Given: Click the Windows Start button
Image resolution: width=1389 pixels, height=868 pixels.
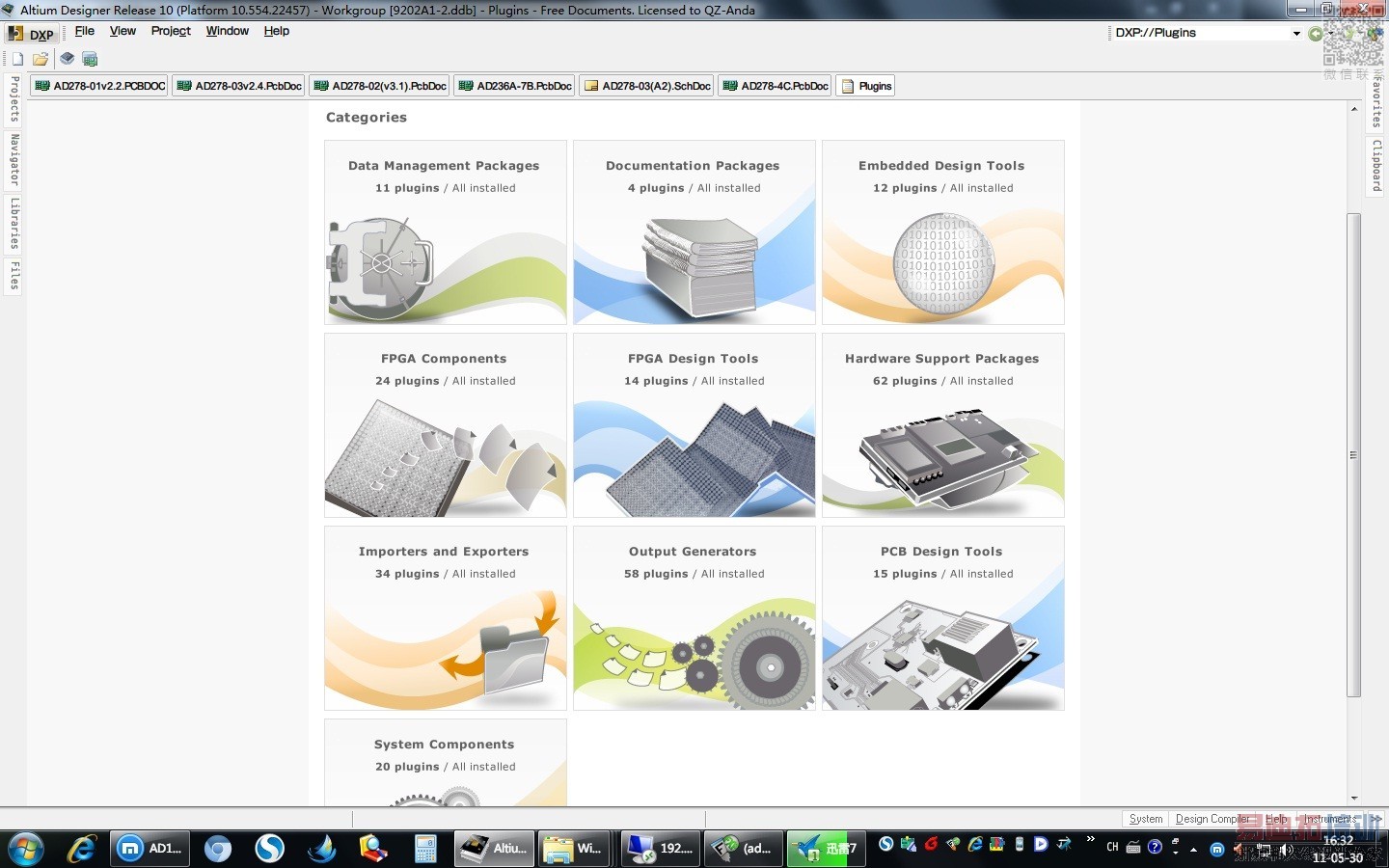Looking at the screenshot, I should click(26, 849).
